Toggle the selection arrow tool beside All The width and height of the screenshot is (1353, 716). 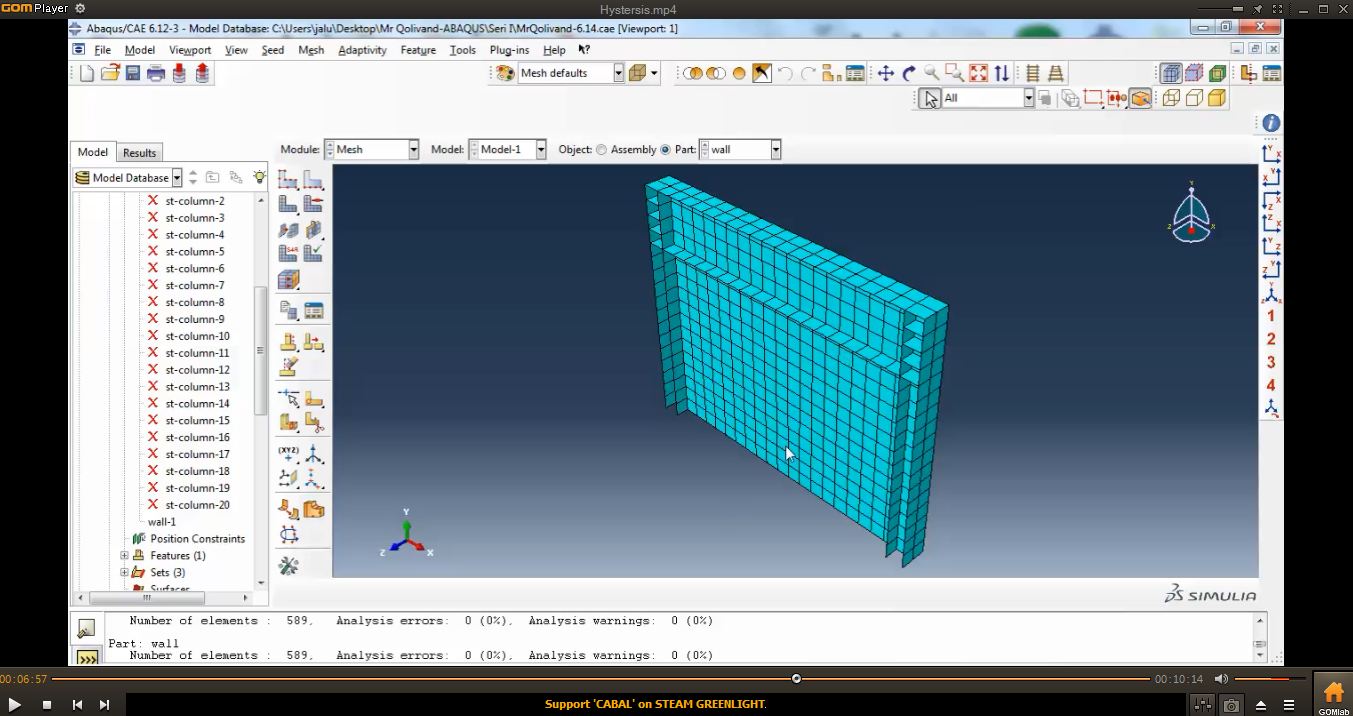(931, 98)
